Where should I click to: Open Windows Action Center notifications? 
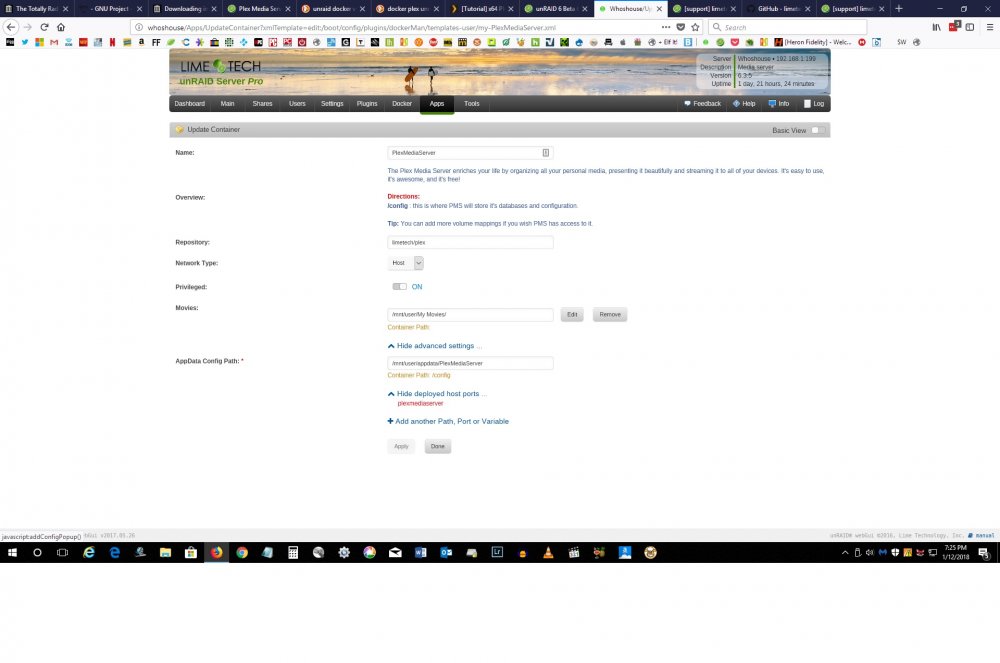(984, 553)
